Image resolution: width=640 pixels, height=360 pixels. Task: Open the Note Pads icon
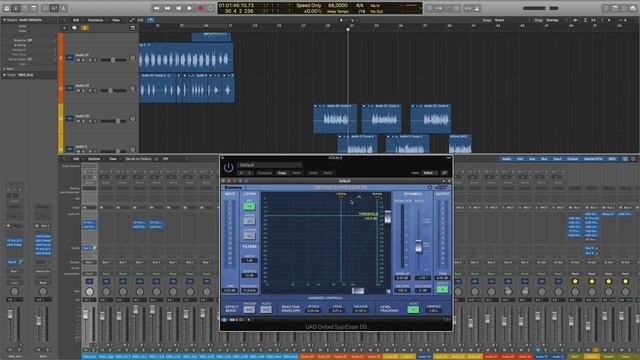(615, 8)
